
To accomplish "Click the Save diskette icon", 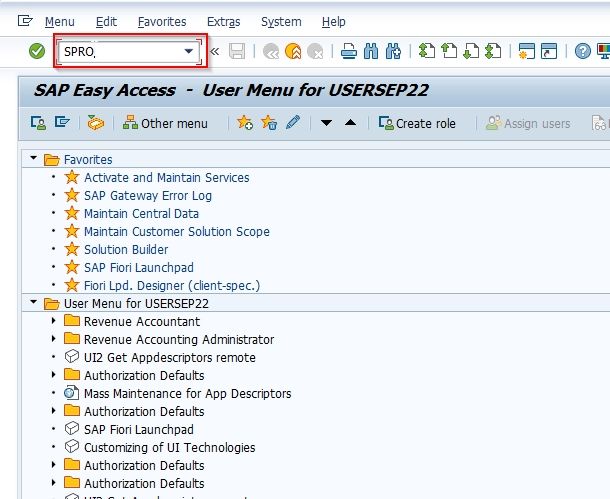I will [x=237, y=51].
